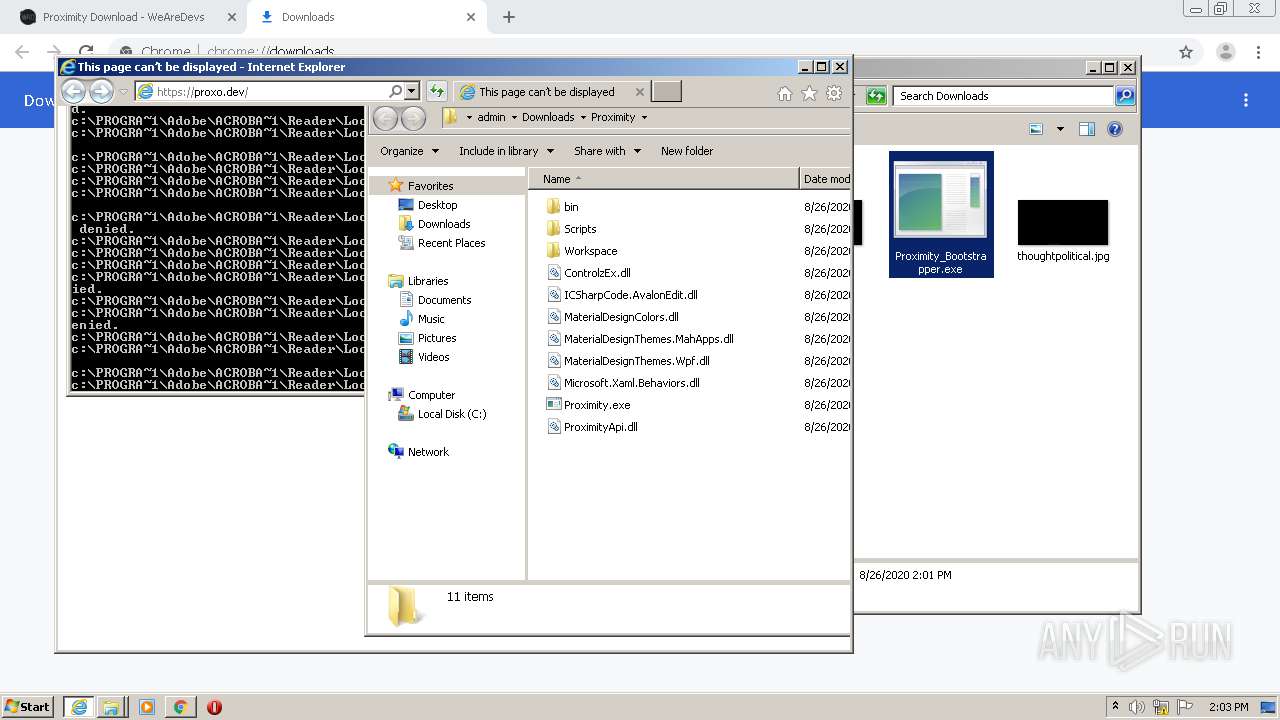Screen dimensions: 1280x720
Task: Open the Include in library dropdown
Action: pyautogui.click(x=506, y=151)
